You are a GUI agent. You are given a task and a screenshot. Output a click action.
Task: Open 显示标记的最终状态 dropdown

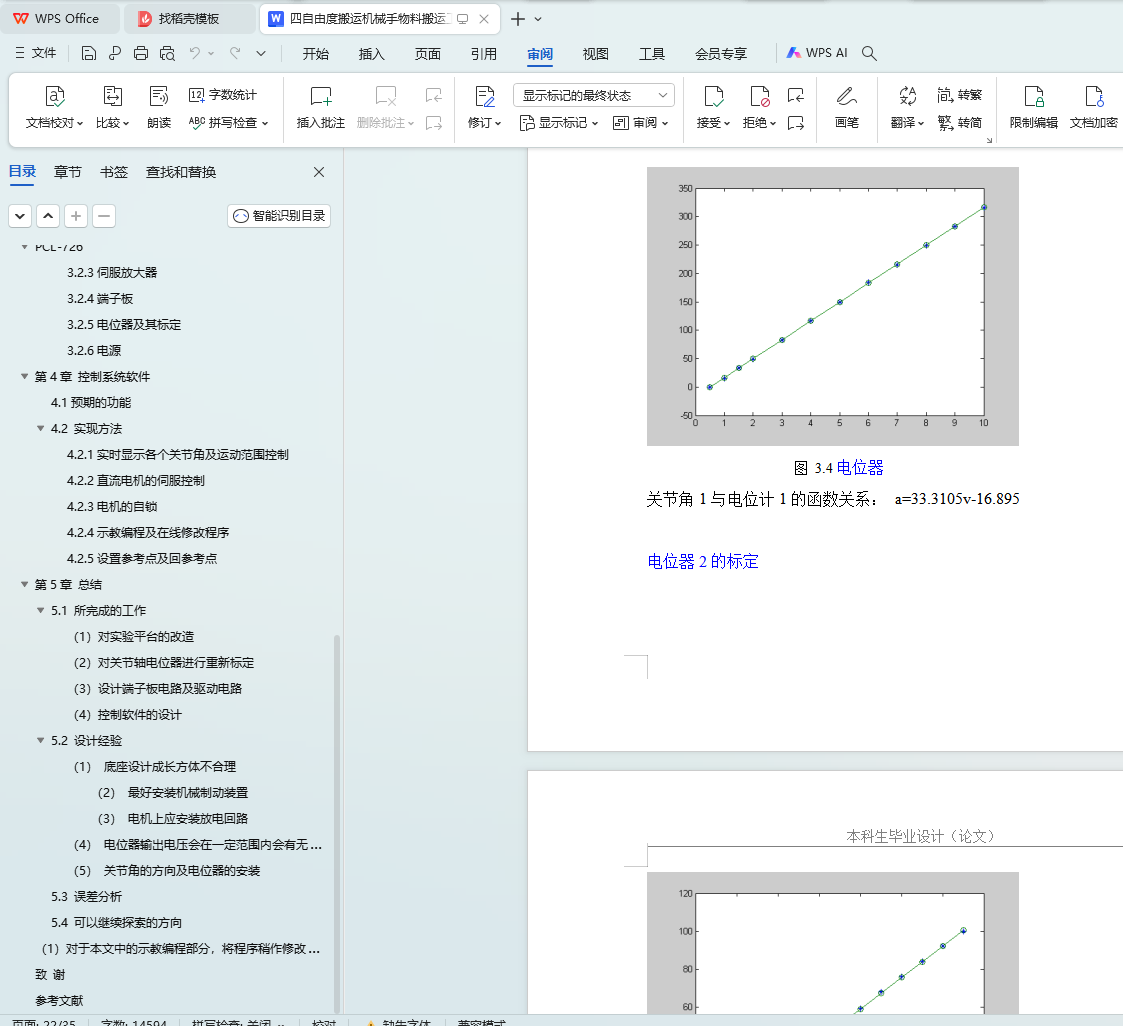pos(594,95)
